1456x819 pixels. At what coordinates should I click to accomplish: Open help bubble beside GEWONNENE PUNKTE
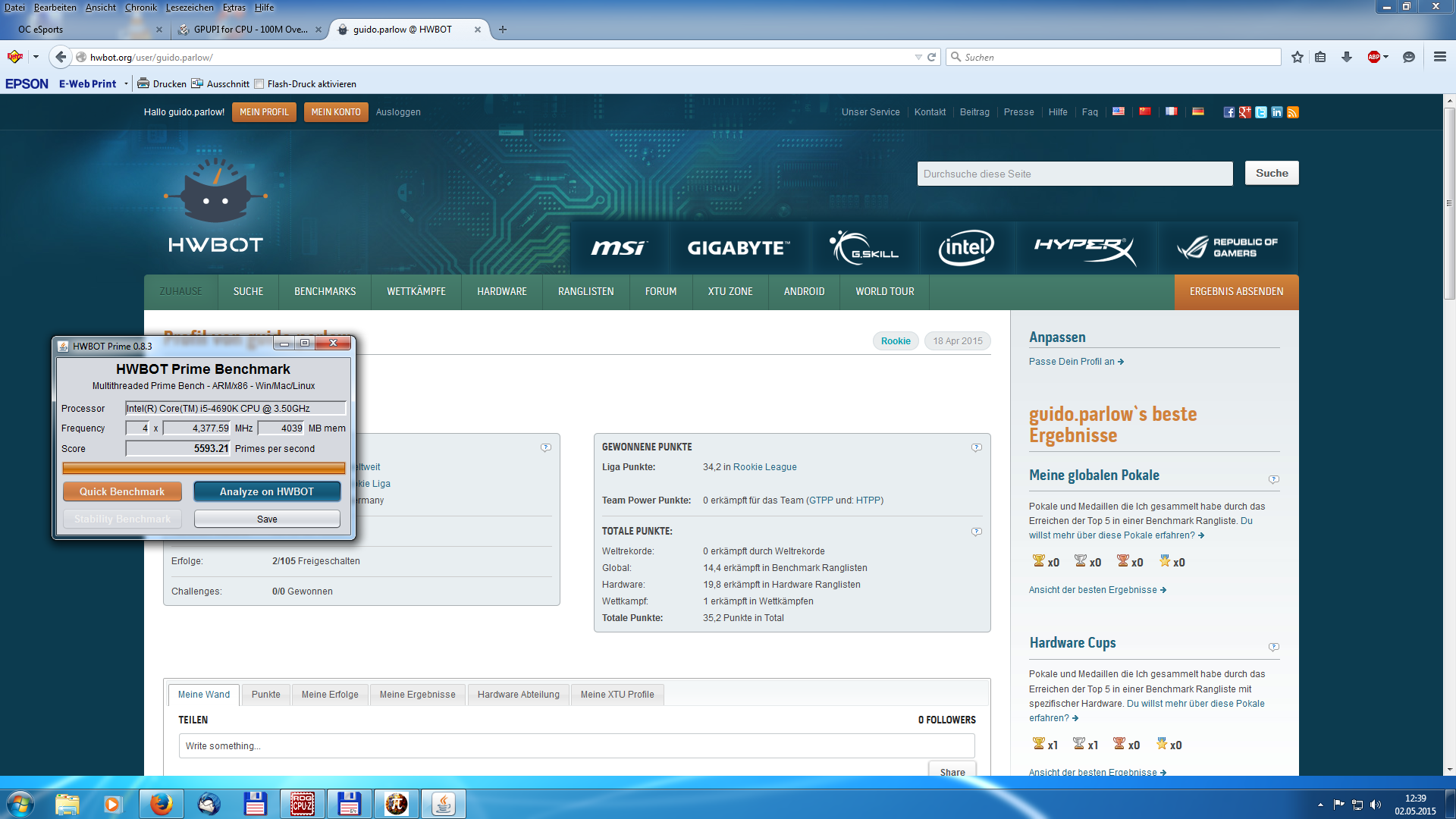977,447
